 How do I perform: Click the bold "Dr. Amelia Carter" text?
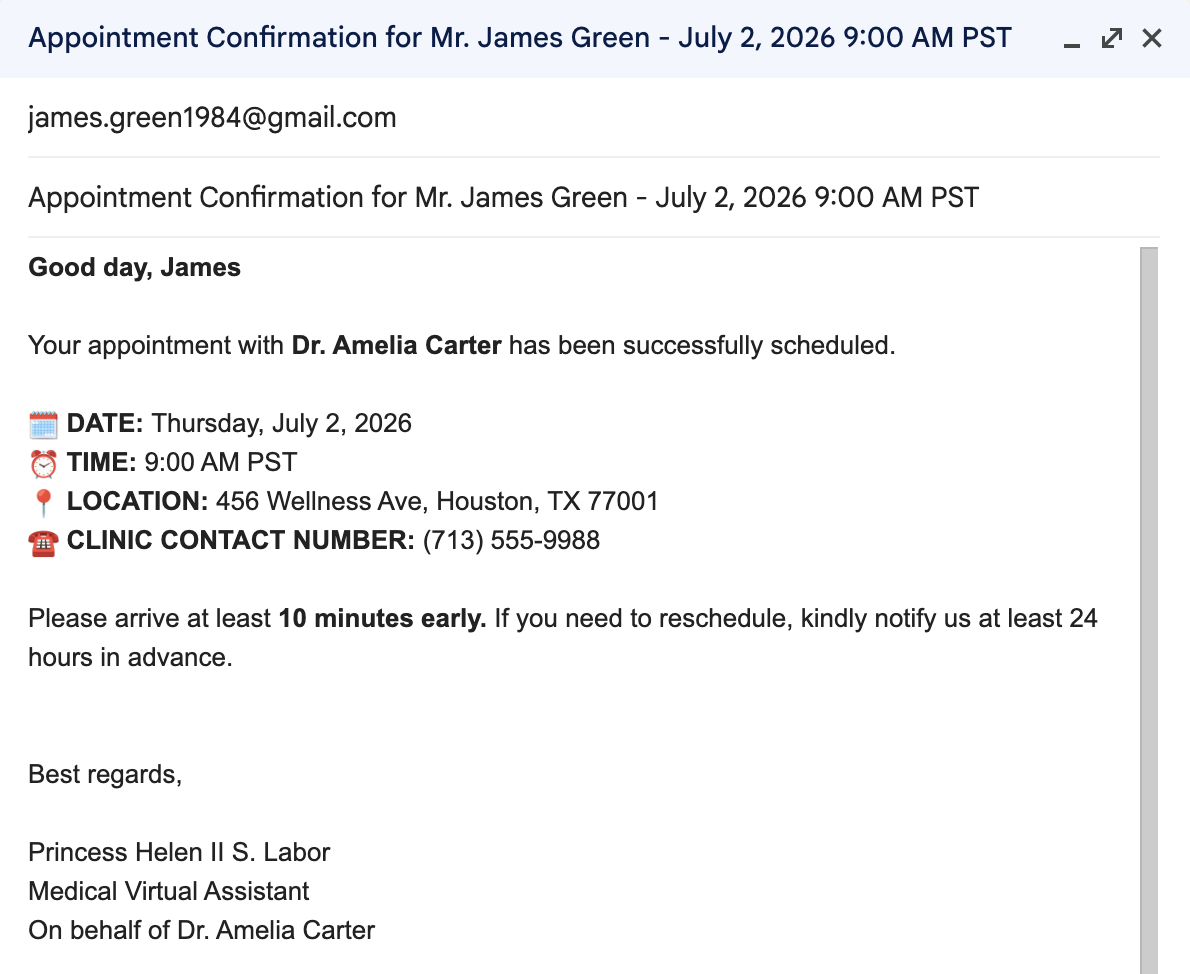click(x=396, y=345)
